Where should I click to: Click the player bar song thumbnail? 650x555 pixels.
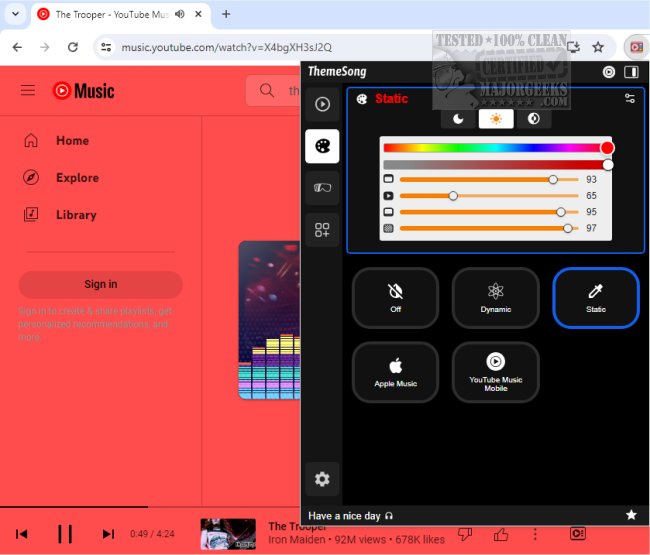[228, 534]
